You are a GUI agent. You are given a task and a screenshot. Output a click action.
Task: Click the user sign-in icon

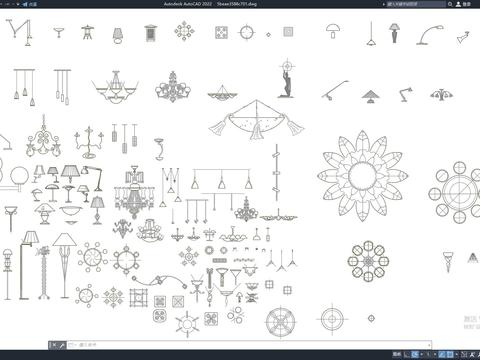tap(459, 4)
